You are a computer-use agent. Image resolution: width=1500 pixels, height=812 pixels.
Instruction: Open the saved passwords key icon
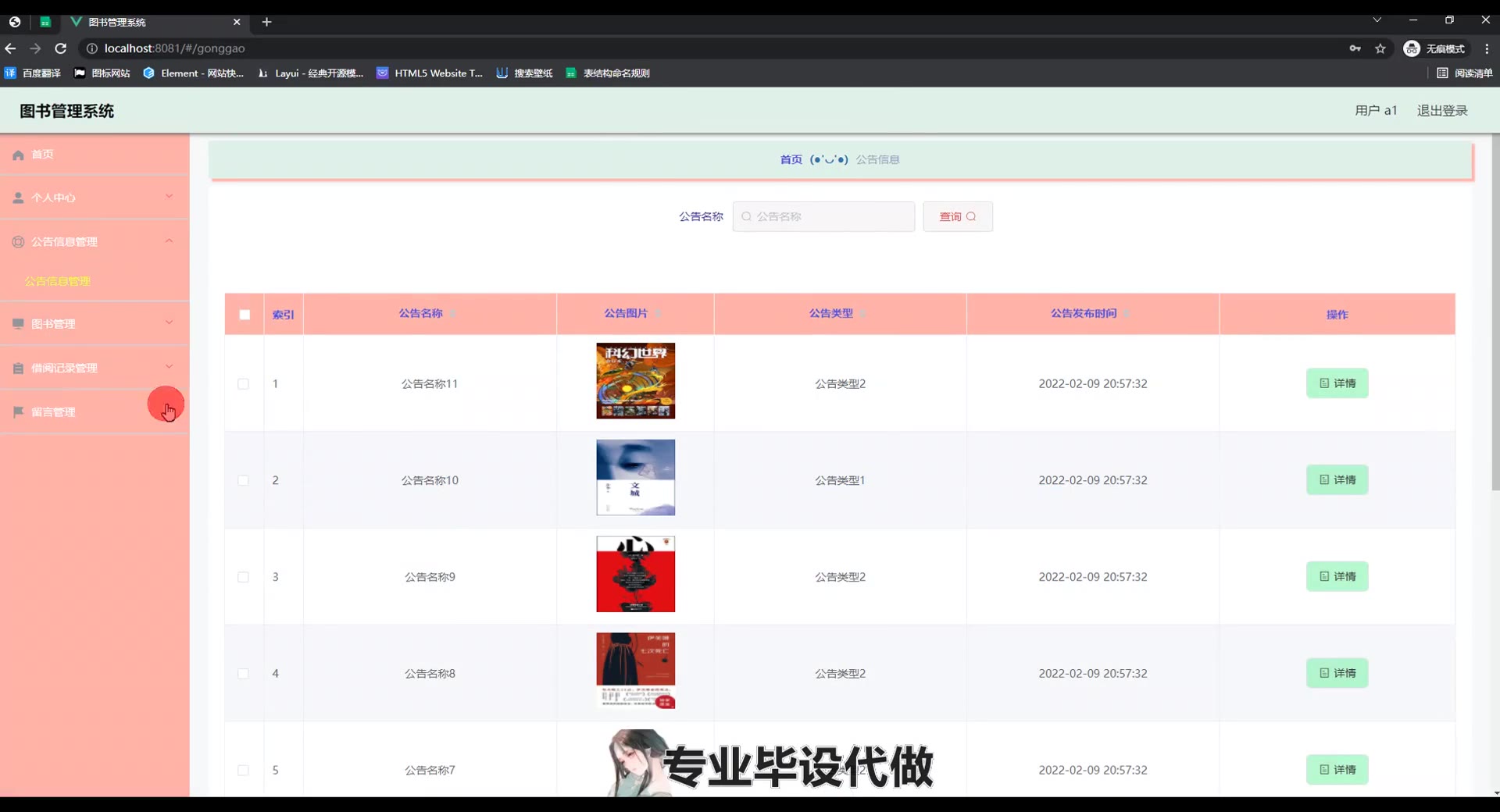[1355, 48]
